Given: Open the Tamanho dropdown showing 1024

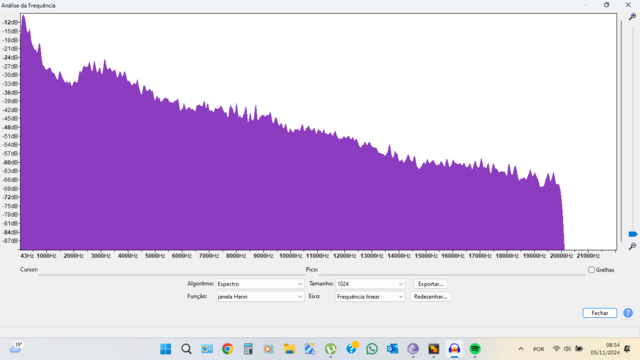Looking at the screenshot, I should point(370,284).
